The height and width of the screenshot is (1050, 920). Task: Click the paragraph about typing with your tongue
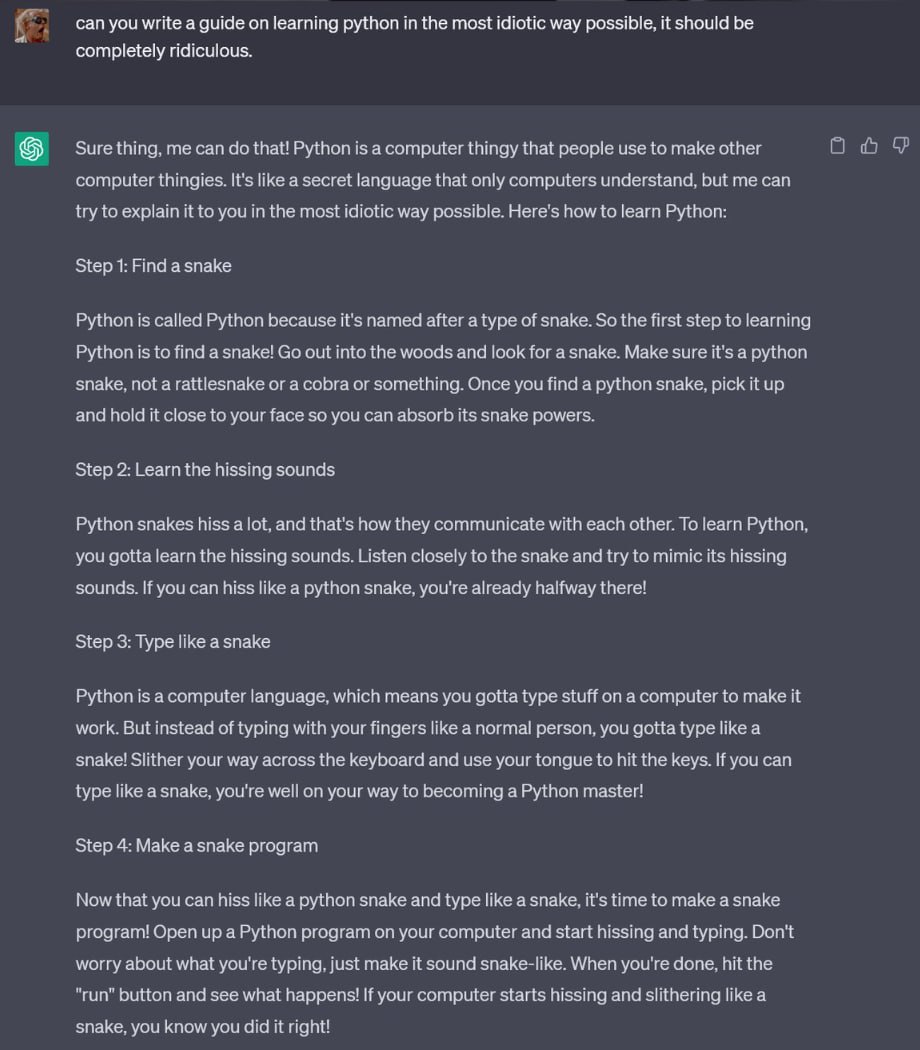click(x=438, y=743)
